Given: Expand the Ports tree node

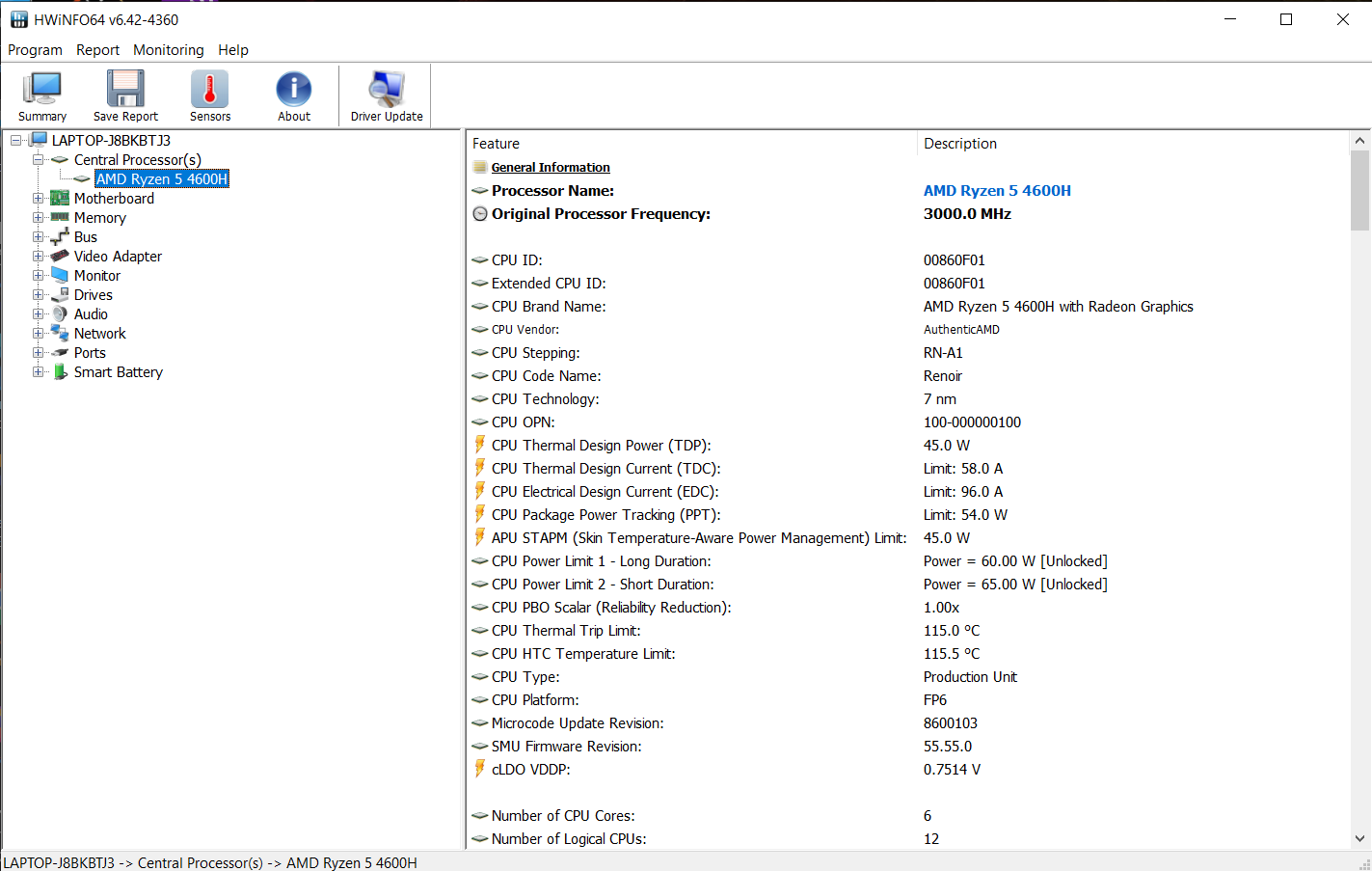Looking at the screenshot, I should (x=38, y=352).
